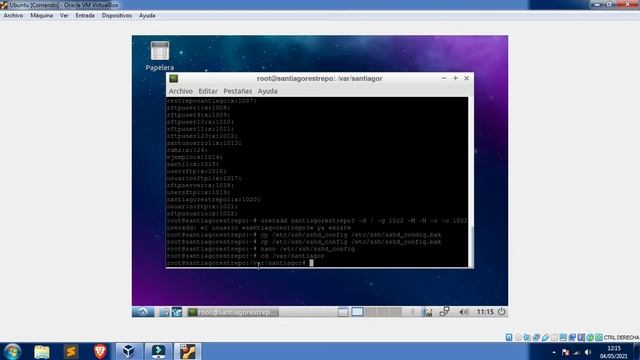Click the show desktop icon in guest panel
Viewport: 640px width, 360px height.
point(343,312)
